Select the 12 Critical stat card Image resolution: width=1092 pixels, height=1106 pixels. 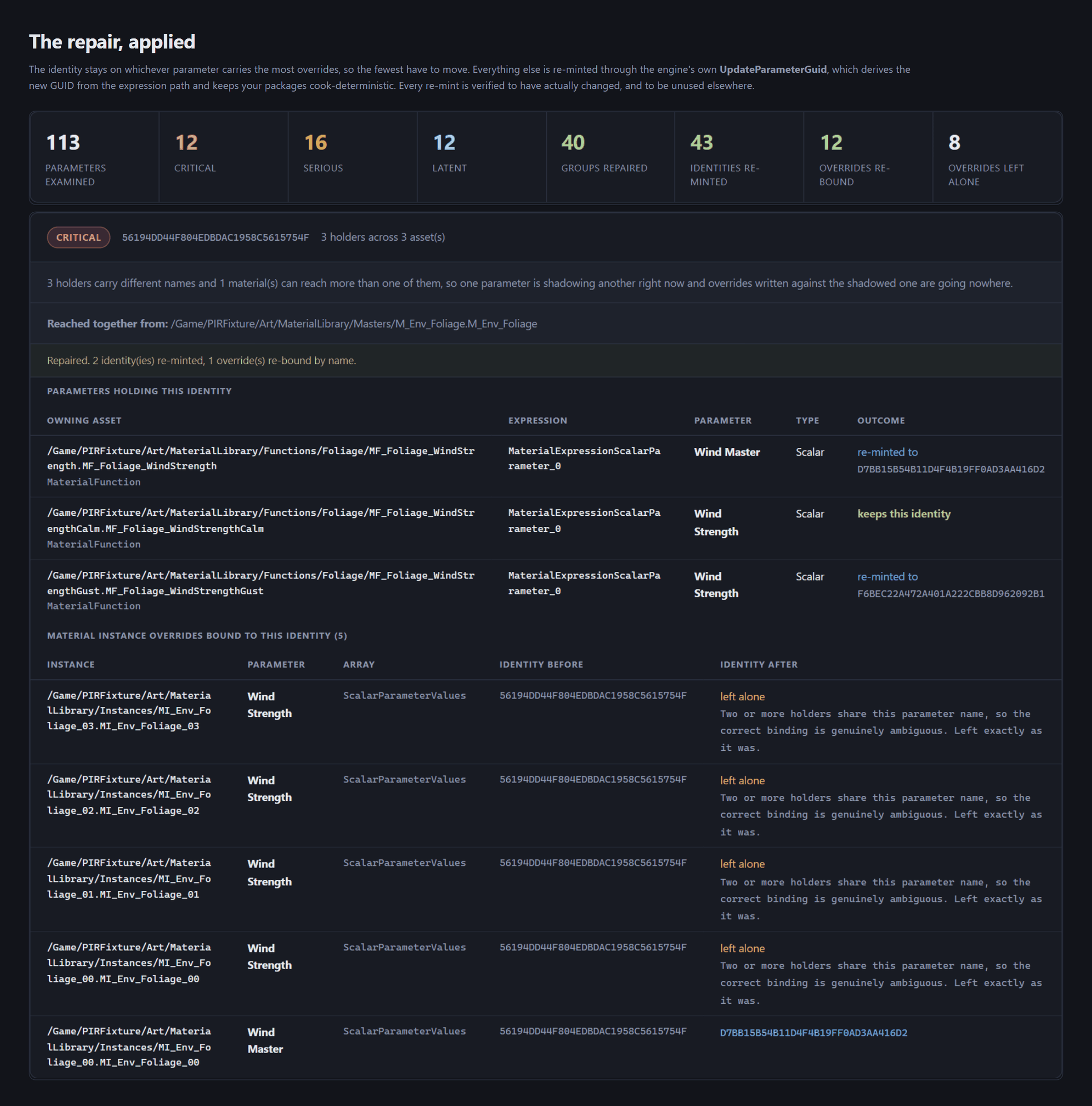pos(224,157)
